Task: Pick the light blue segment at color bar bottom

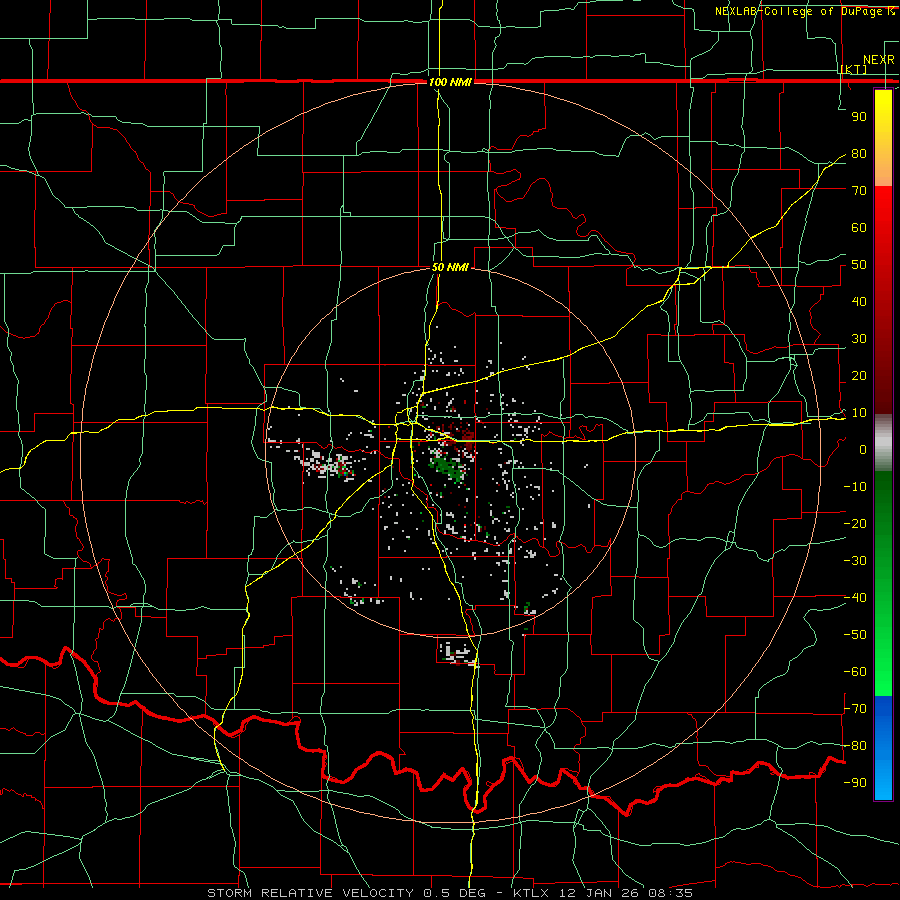Action: tap(883, 781)
